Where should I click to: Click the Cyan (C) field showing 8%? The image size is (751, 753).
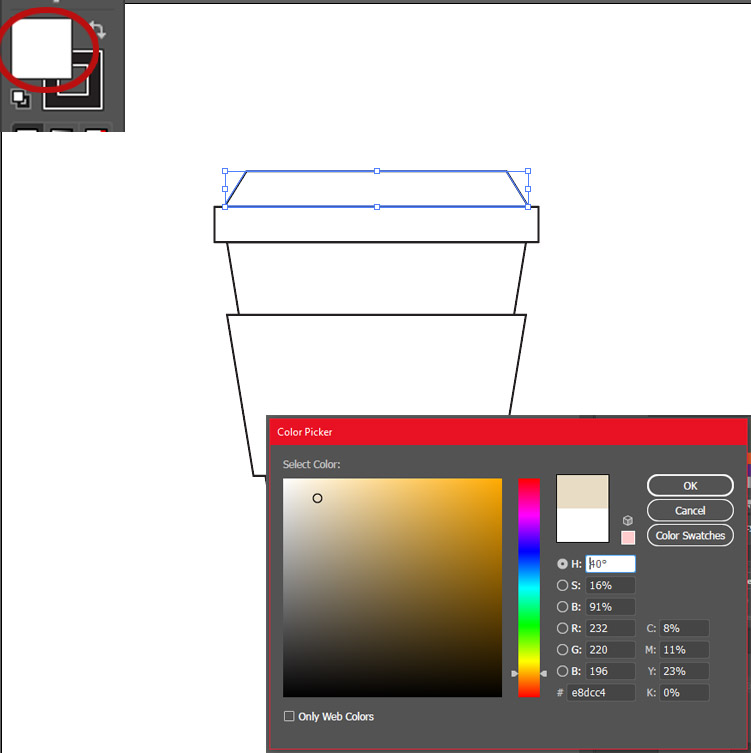684,629
